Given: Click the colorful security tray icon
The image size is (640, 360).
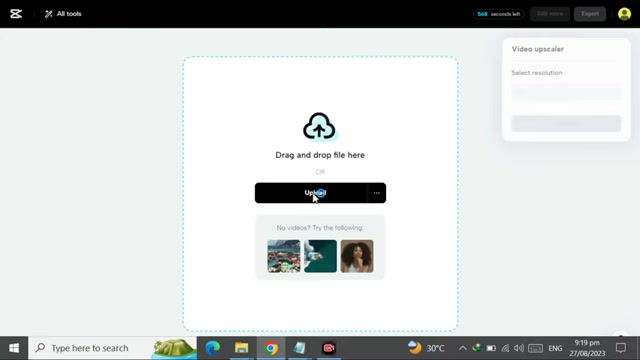Looking at the screenshot, I should coord(476,348).
